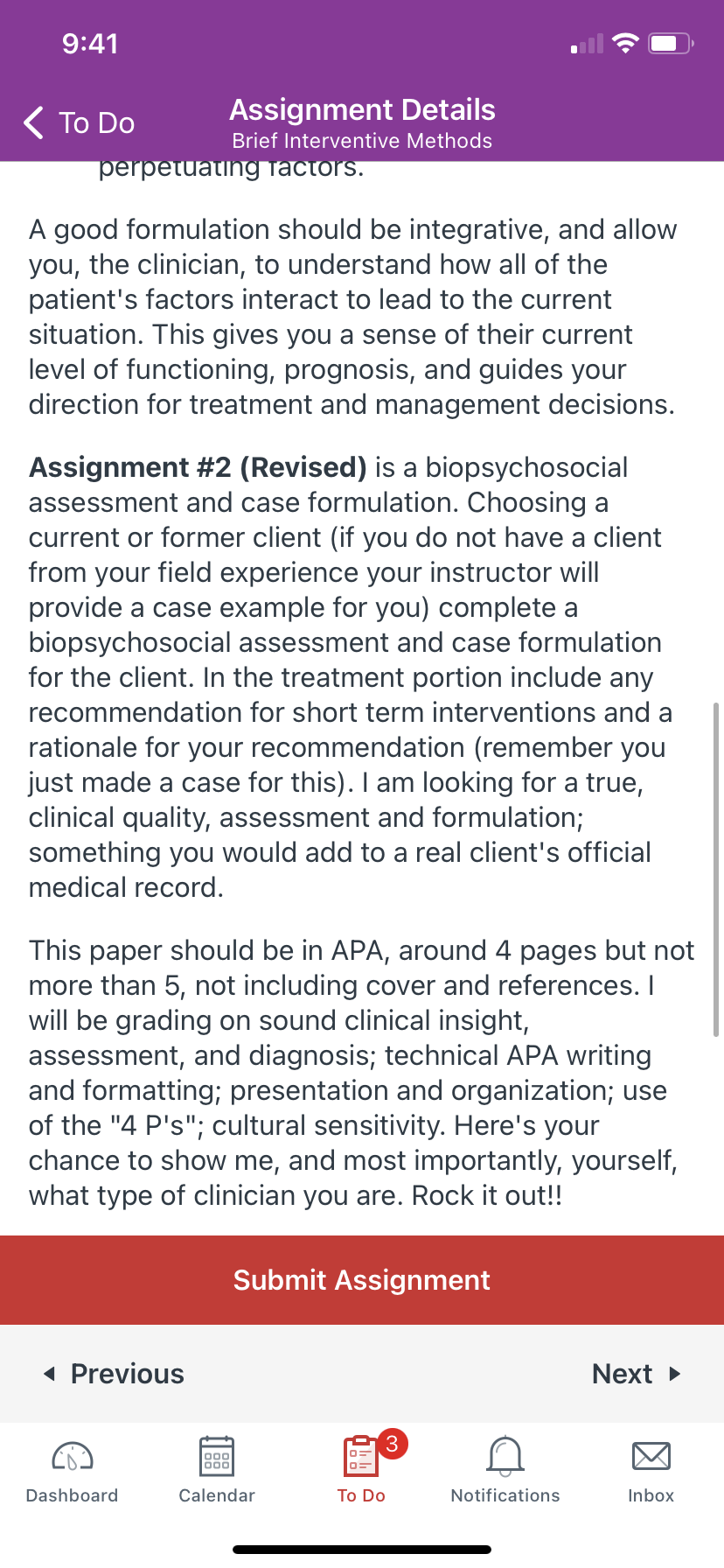Image resolution: width=724 pixels, height=1568 pixels.
Task: Open the Calendar icon
Action: click(x=217, y=1457)
